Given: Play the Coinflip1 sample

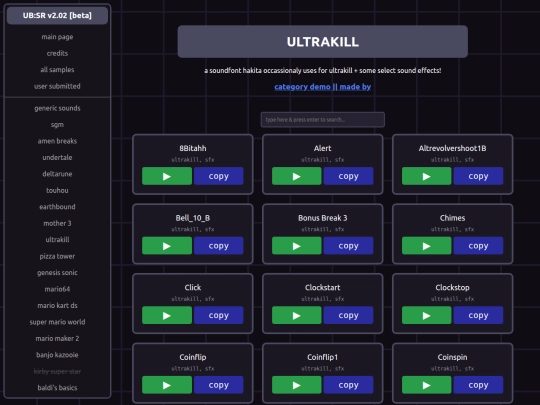Looking at the screenshot, I should [297, 385].
